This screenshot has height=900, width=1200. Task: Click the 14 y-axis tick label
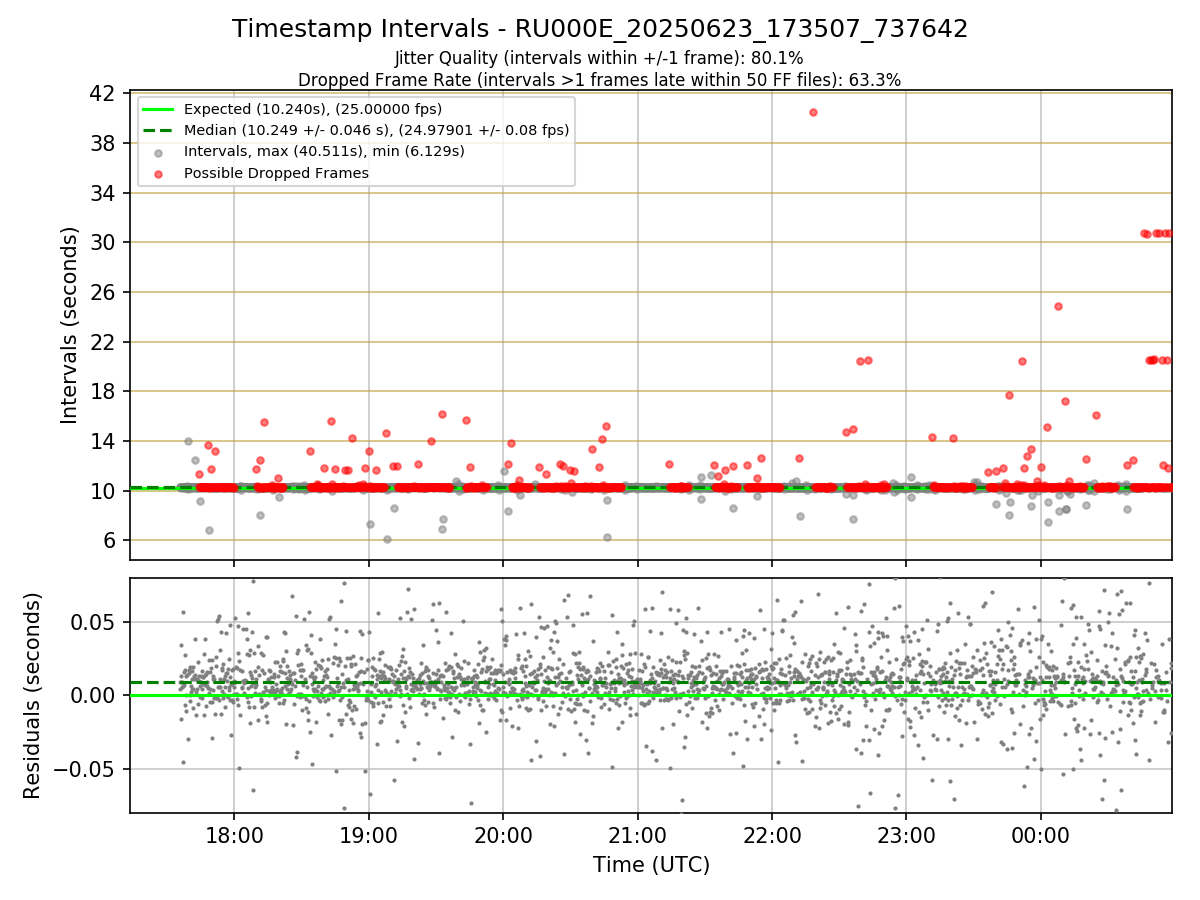[103, 441]
